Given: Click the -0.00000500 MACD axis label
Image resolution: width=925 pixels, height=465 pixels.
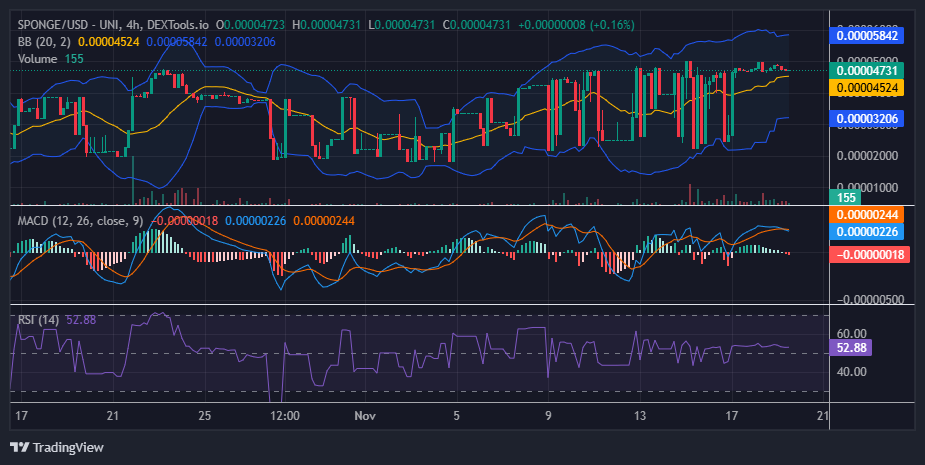Looking at the screenshot, I should coord(870,300).
